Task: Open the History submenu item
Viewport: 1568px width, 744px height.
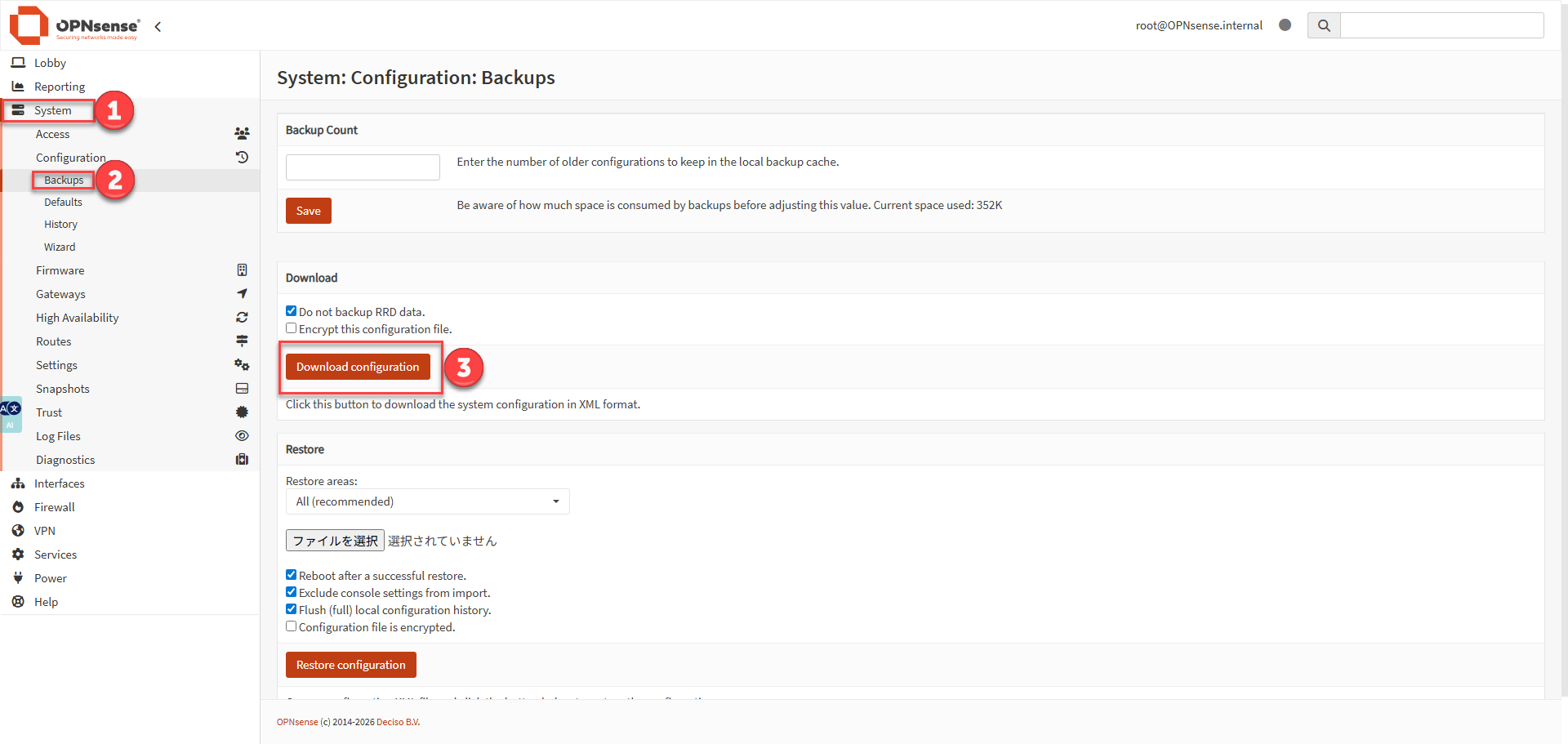Action: pyautogui.click(x=60, y=224)
